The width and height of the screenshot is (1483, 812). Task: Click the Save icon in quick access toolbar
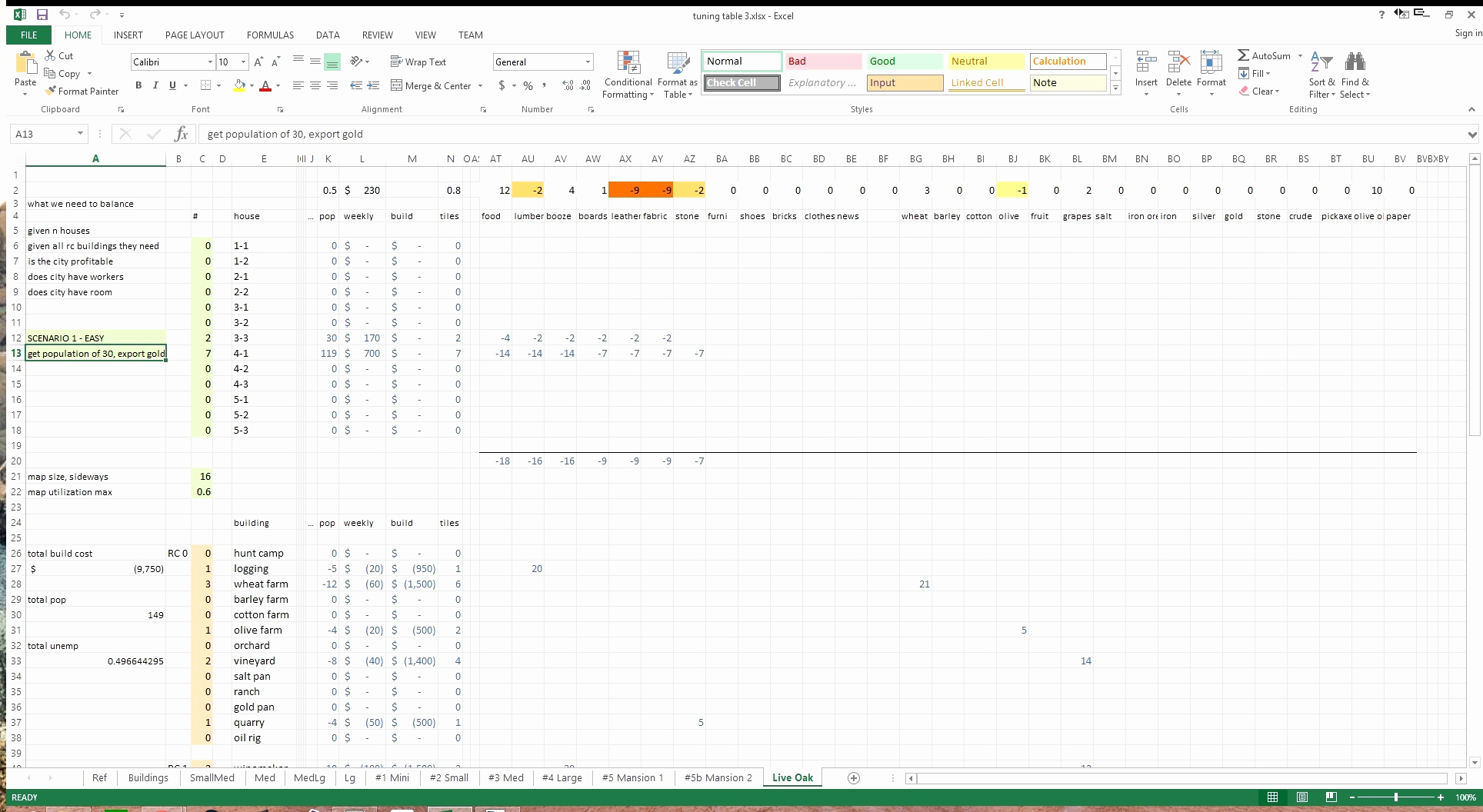(42, 15)
